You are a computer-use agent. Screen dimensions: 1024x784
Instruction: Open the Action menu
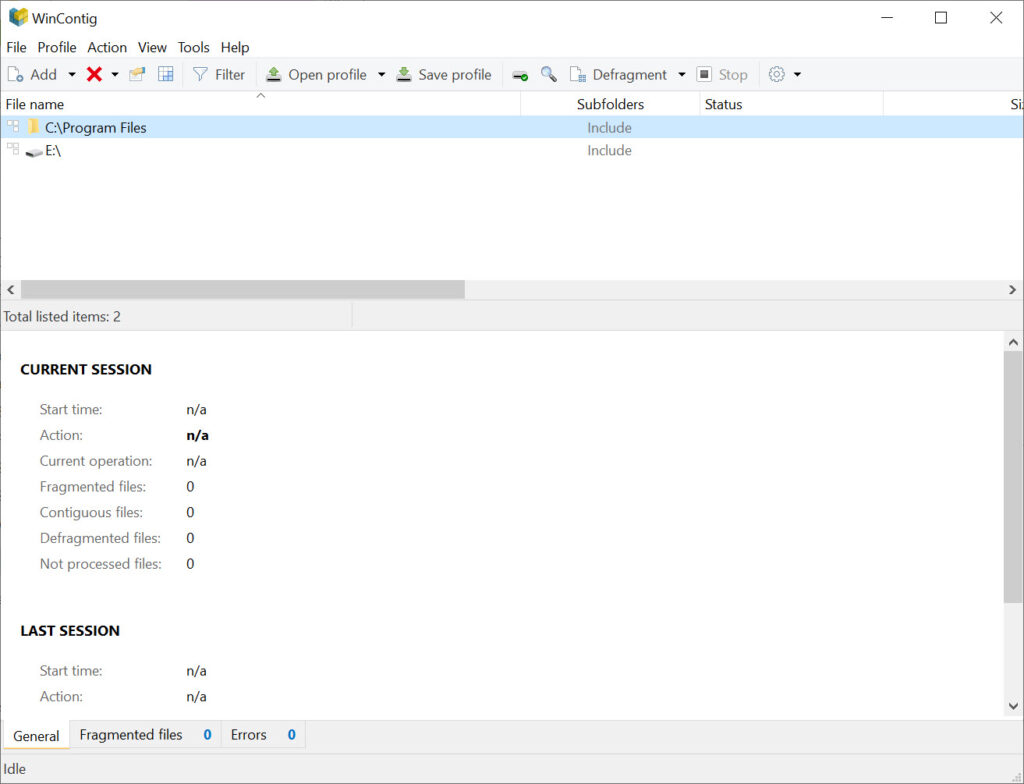[107, 47]
